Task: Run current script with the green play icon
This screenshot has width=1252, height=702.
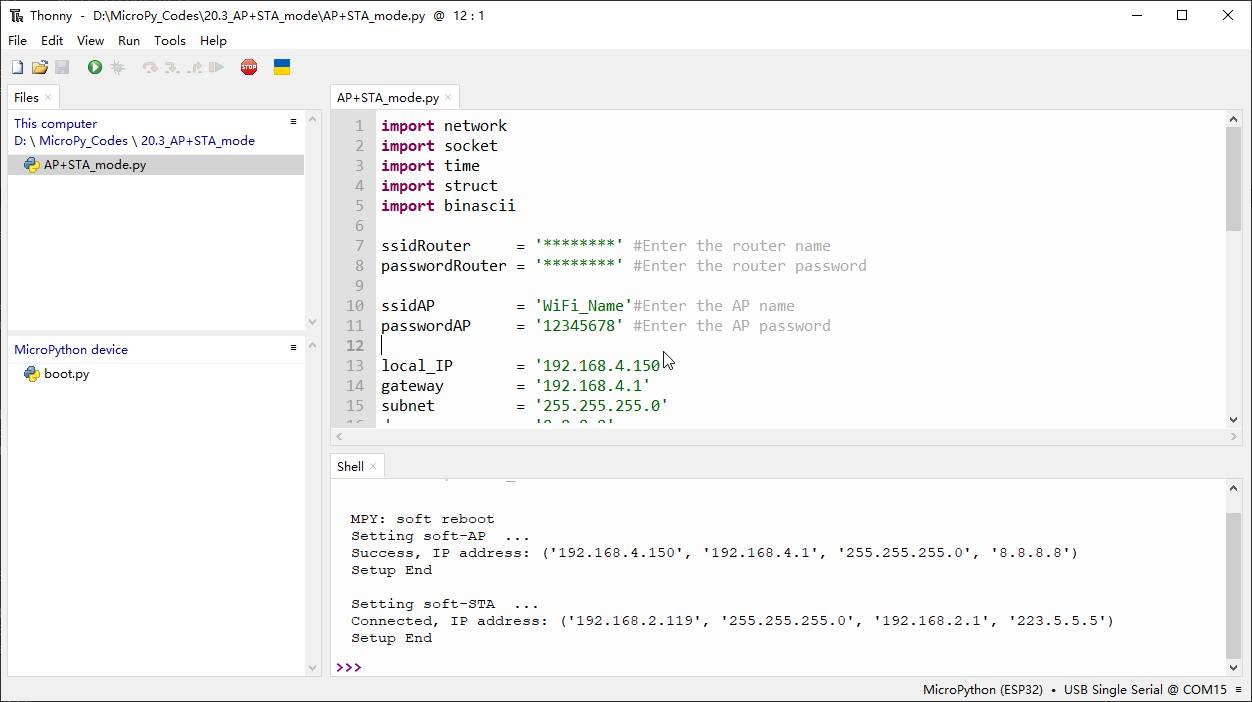Action: [94, 67]
